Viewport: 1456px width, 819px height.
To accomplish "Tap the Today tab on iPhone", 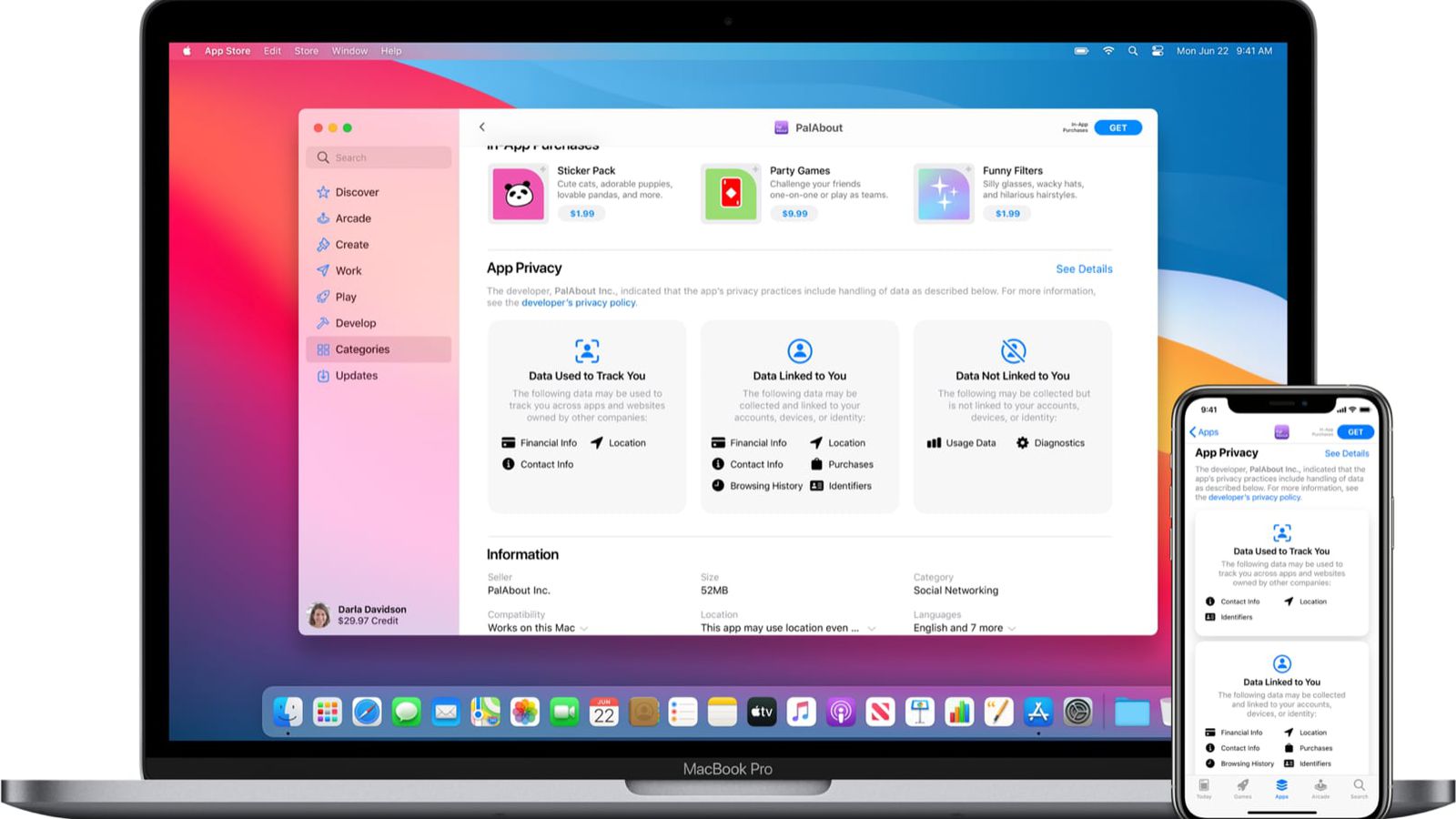I will click(1204, 788).
